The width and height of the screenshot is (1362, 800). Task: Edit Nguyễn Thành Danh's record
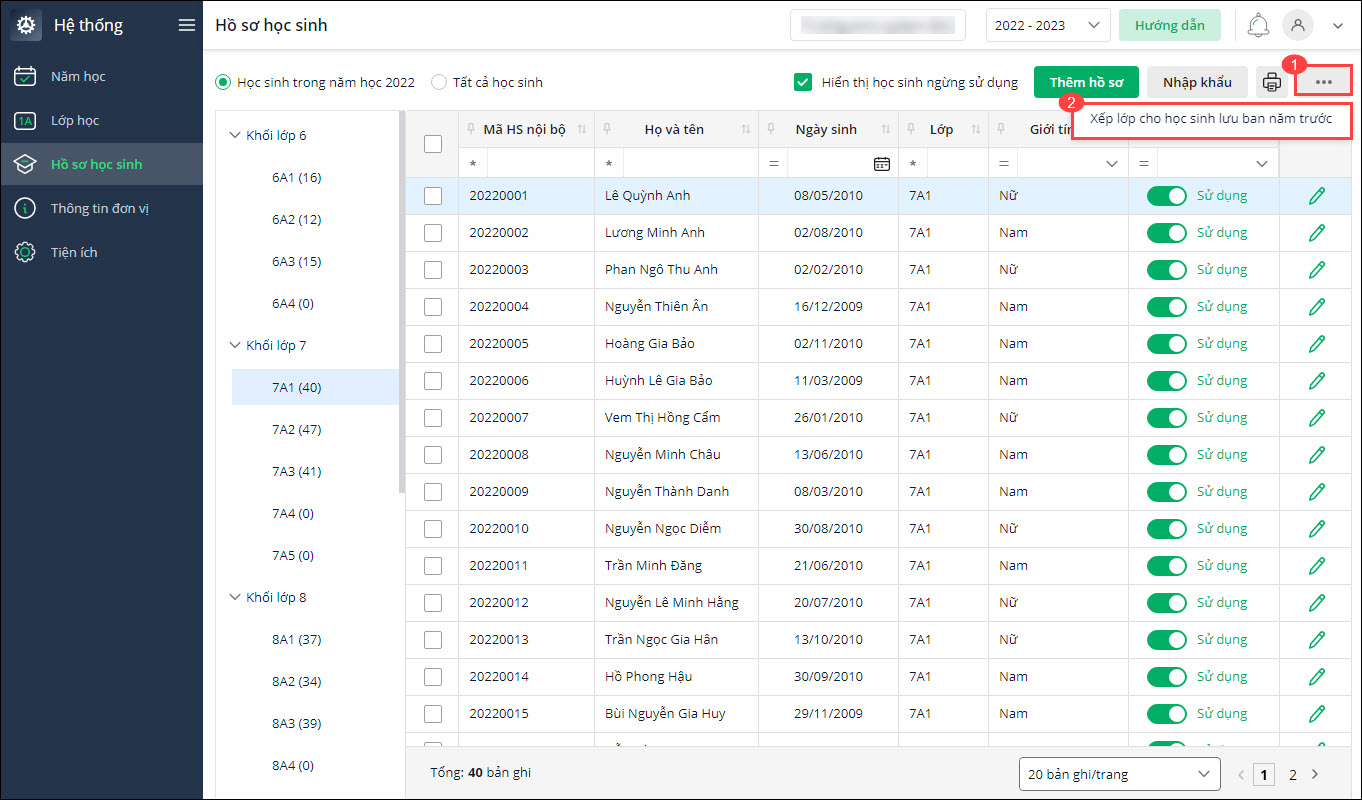[1317, 492]
